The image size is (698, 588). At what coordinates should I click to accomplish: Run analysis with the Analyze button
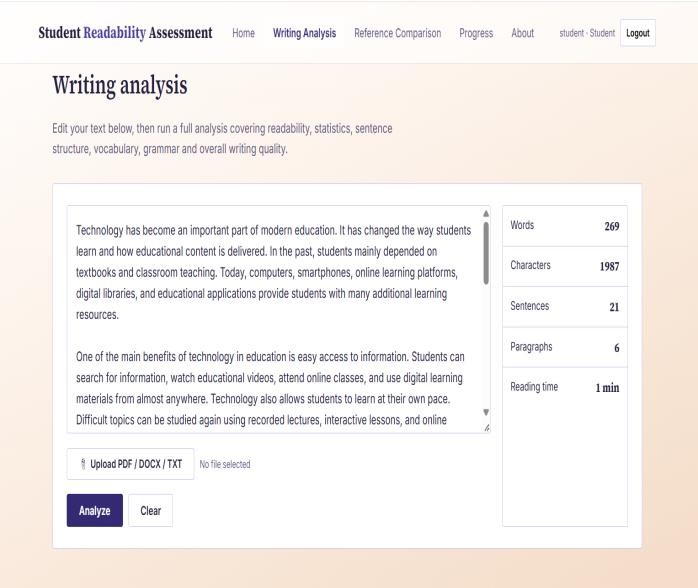coord(95,510)
